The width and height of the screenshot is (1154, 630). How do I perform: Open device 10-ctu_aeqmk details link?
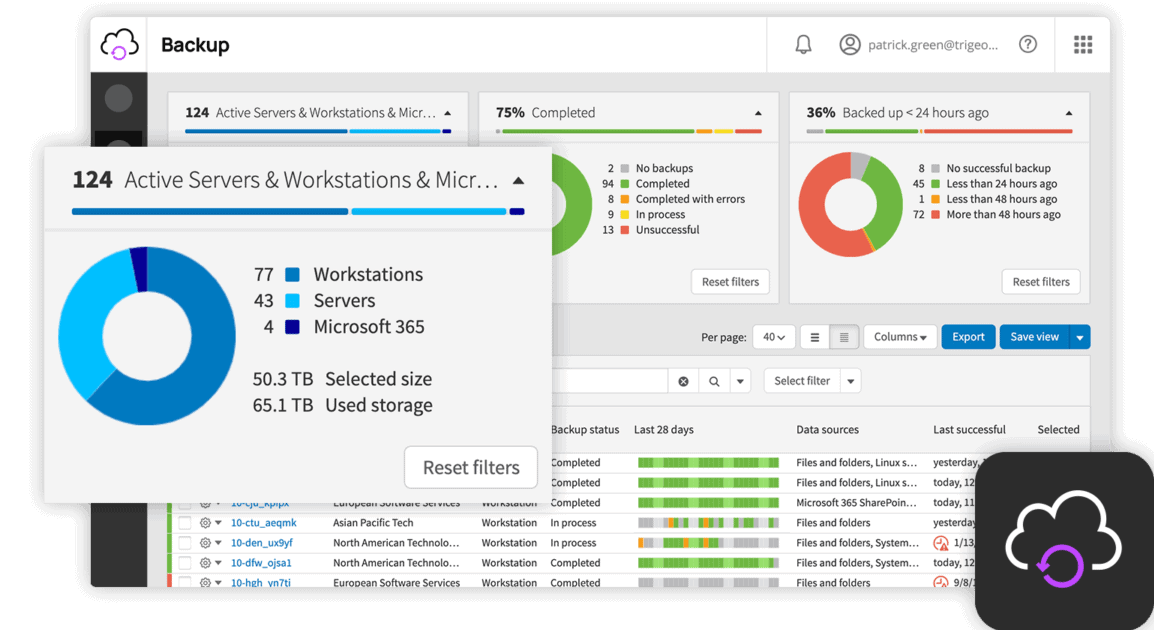[x=262, y=522]
